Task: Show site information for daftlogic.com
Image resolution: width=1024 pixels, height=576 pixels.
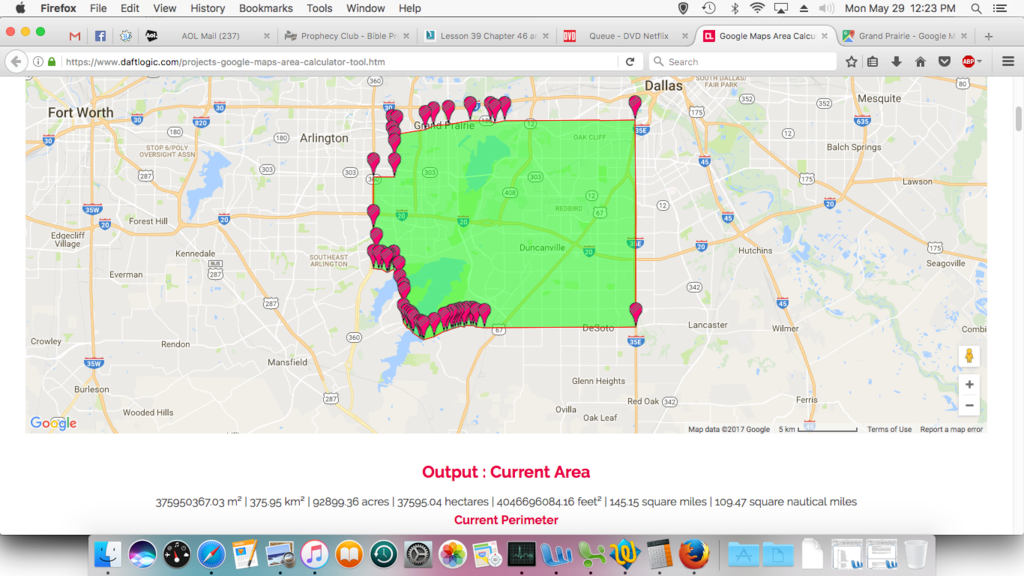Action: coord(39,61)
